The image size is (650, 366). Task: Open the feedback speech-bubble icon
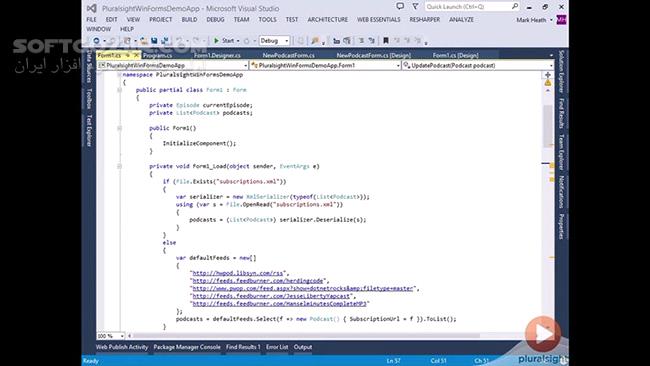tap(400, 6)
